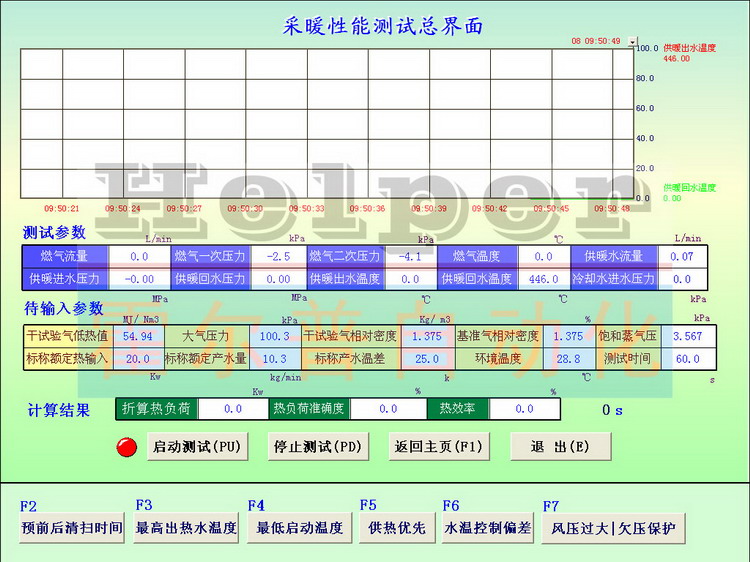Click 供暖水流量 reading 0.07
The width and height of the screenshot is (750, 562).
tap(682, 256)
